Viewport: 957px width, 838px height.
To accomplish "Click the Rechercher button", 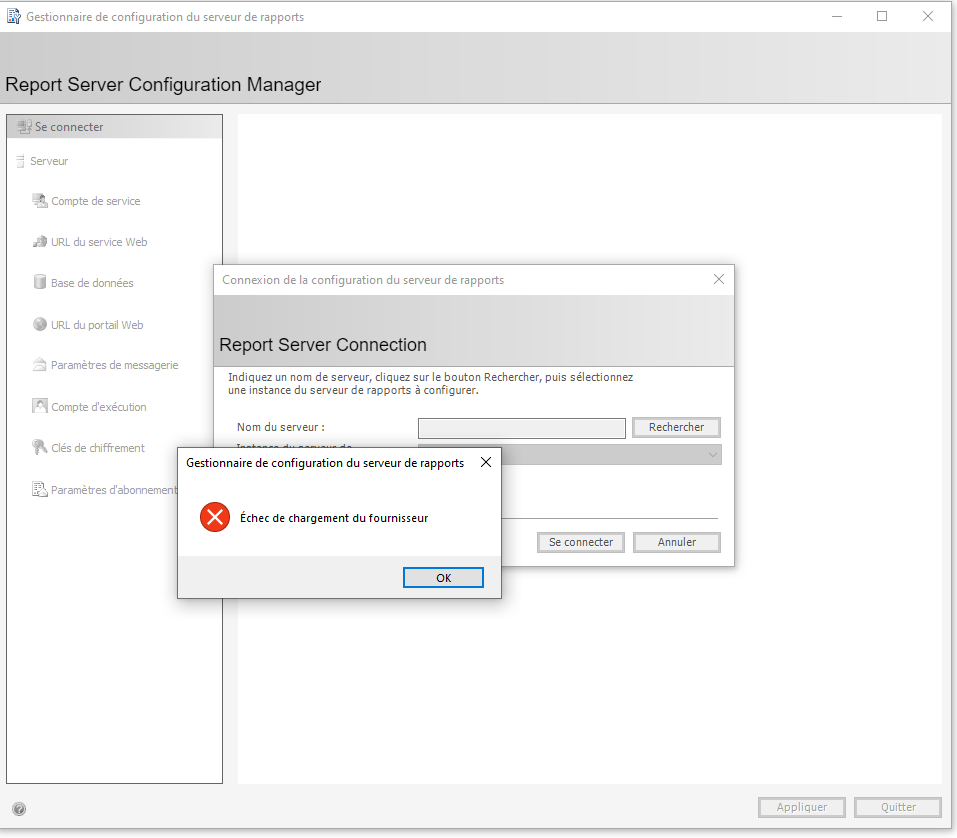I will click(676, 427).
